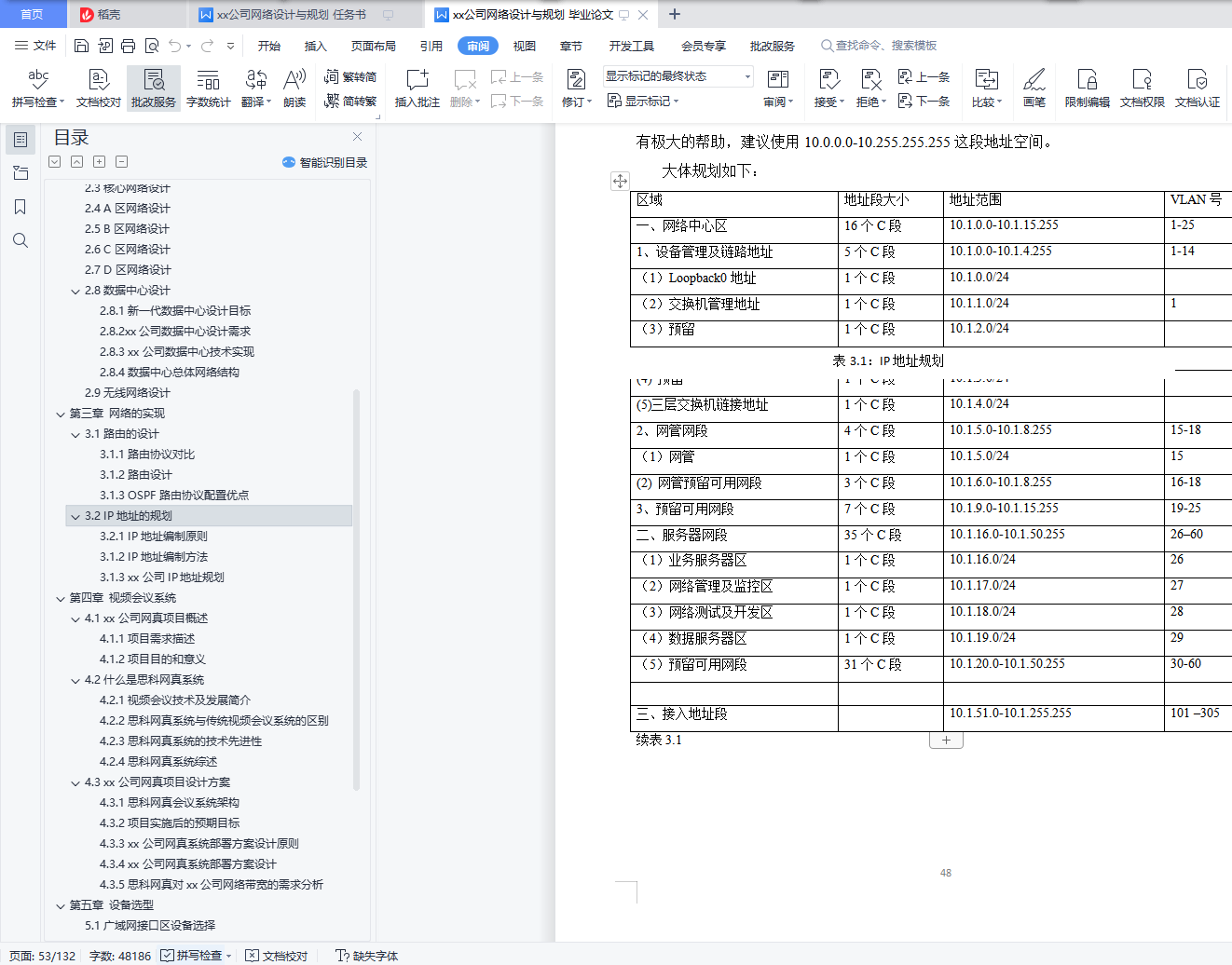Click the table move handle above 区域 cell
1232x965 pixels.
[620, 181]
